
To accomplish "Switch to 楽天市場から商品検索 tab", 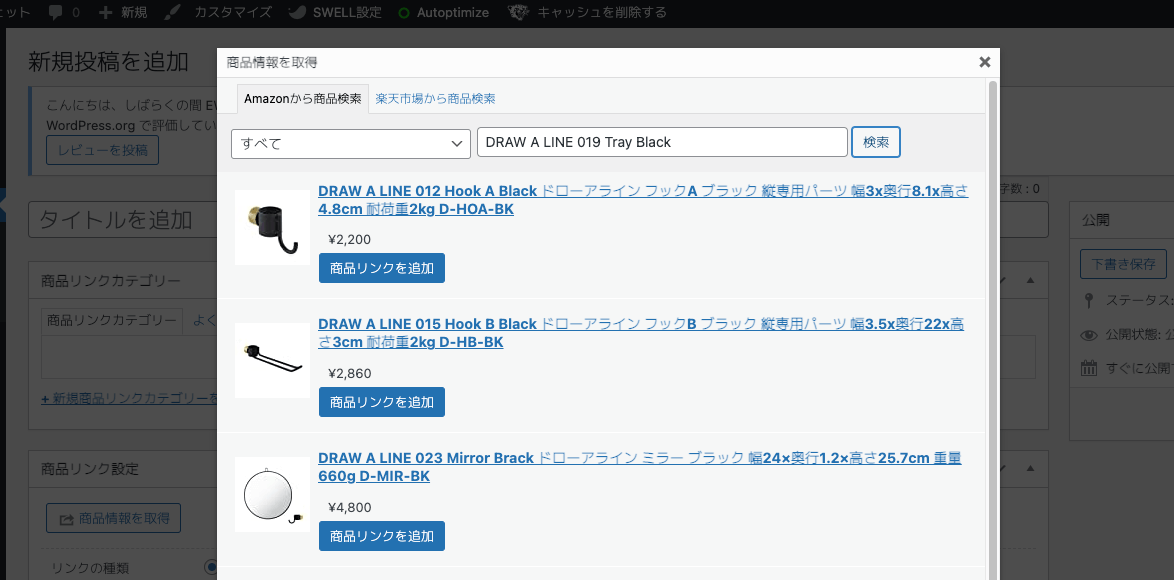I will (435, 99).
